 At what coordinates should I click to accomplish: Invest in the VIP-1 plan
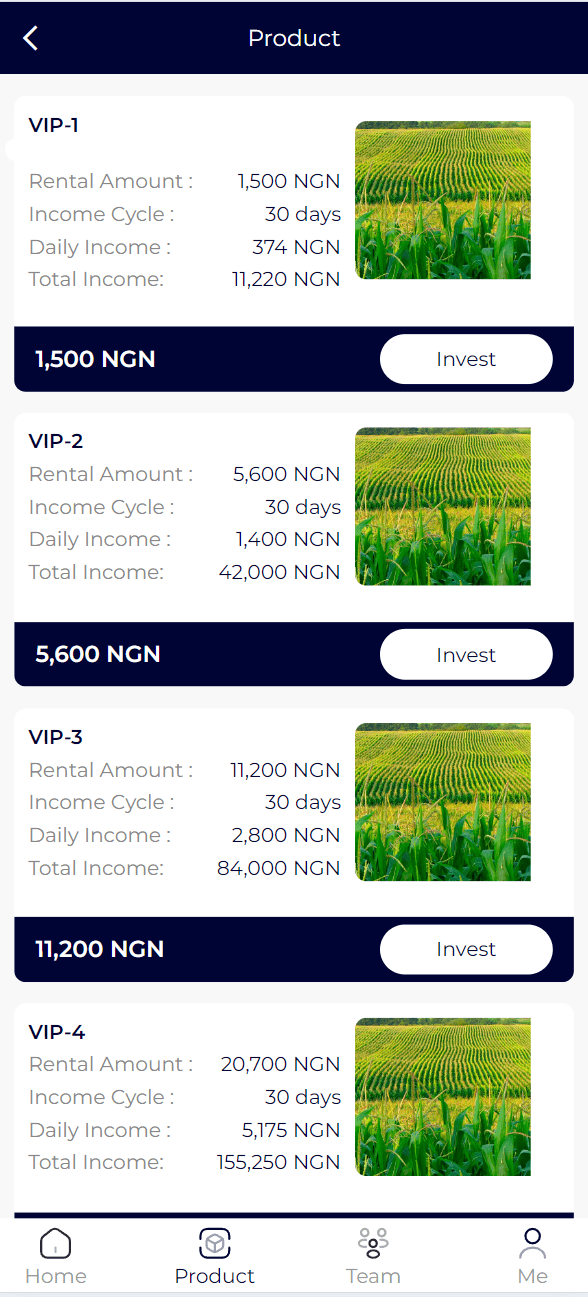click(466, 359)
